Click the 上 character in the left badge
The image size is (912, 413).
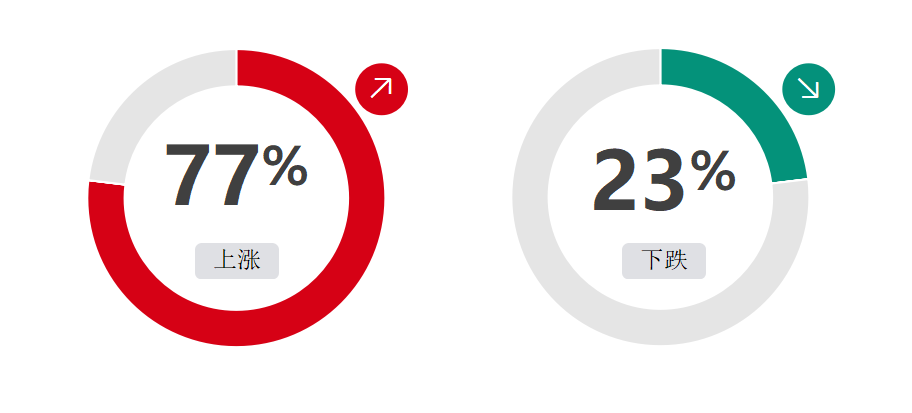pyautogui.click(x=225, y=260)
